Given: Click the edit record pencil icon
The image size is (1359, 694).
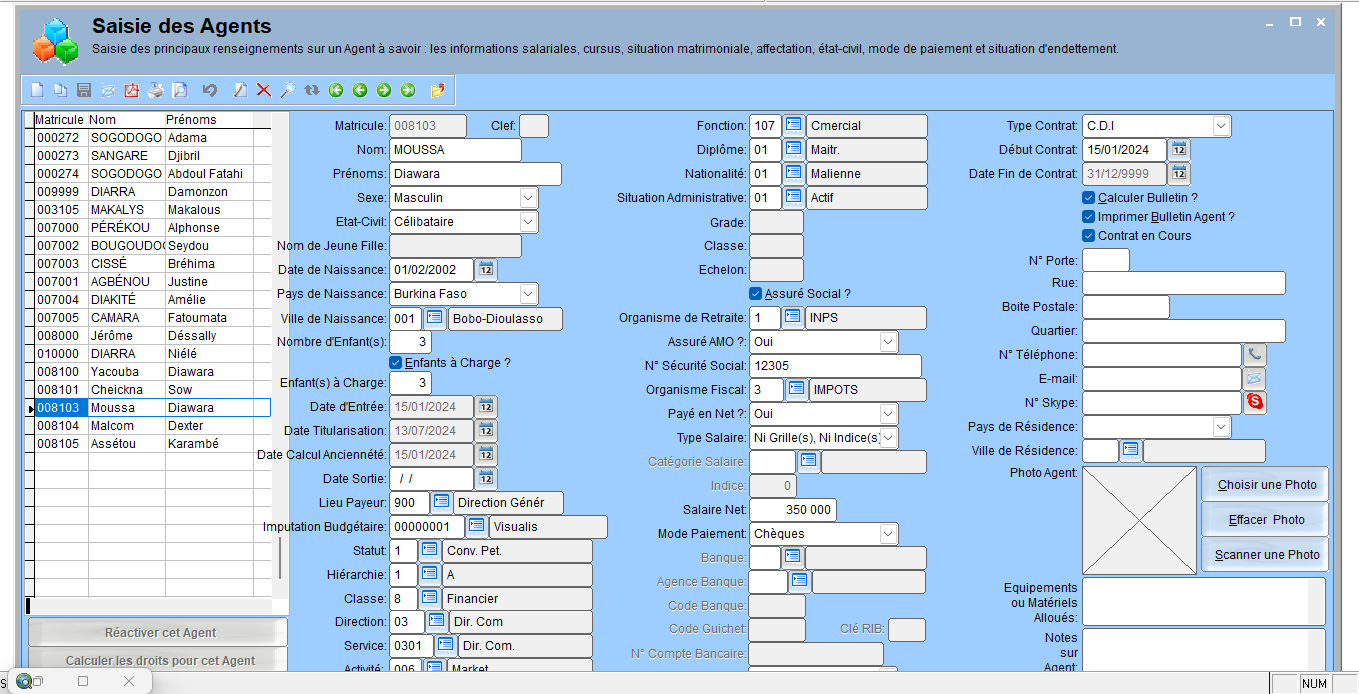Looking at the screenshot, I should (240, 90).
